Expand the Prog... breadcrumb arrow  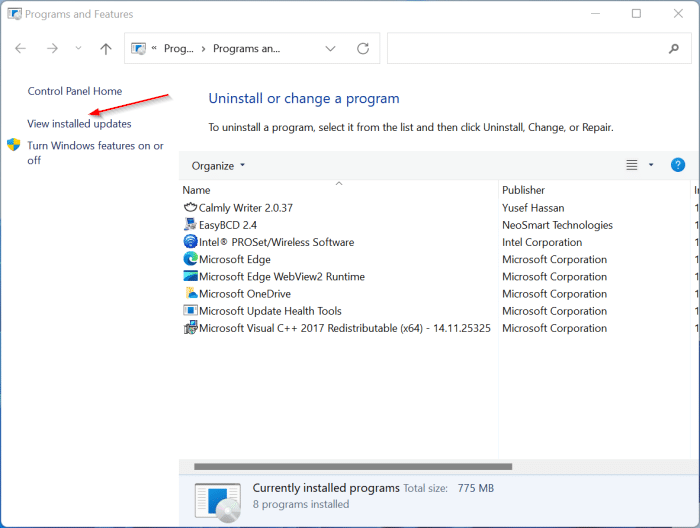203,48
